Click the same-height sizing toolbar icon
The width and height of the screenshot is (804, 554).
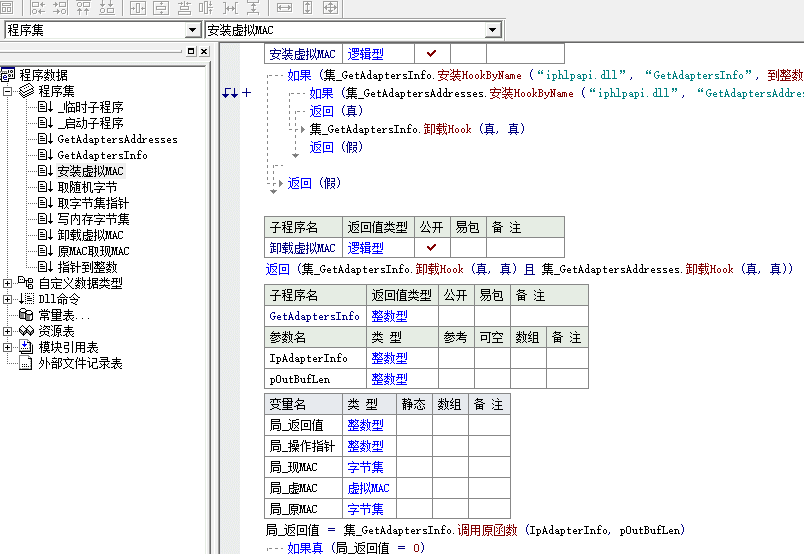coord(307,7)
